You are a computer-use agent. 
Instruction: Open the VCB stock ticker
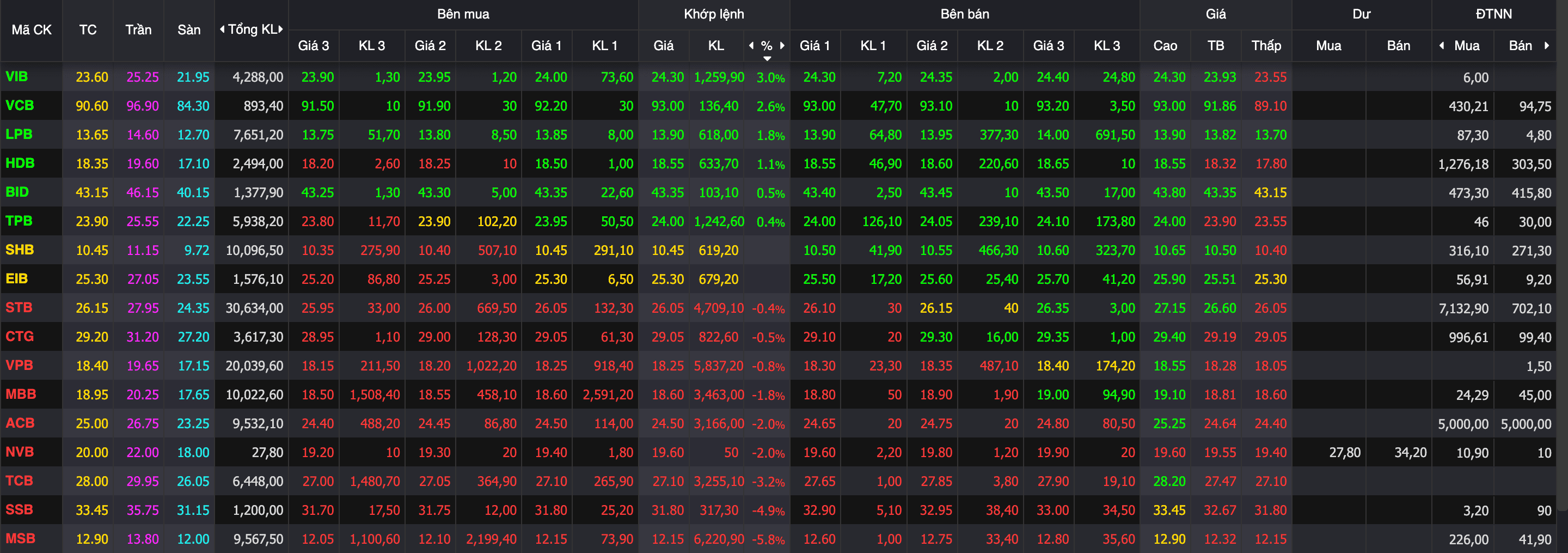point(20,105)
